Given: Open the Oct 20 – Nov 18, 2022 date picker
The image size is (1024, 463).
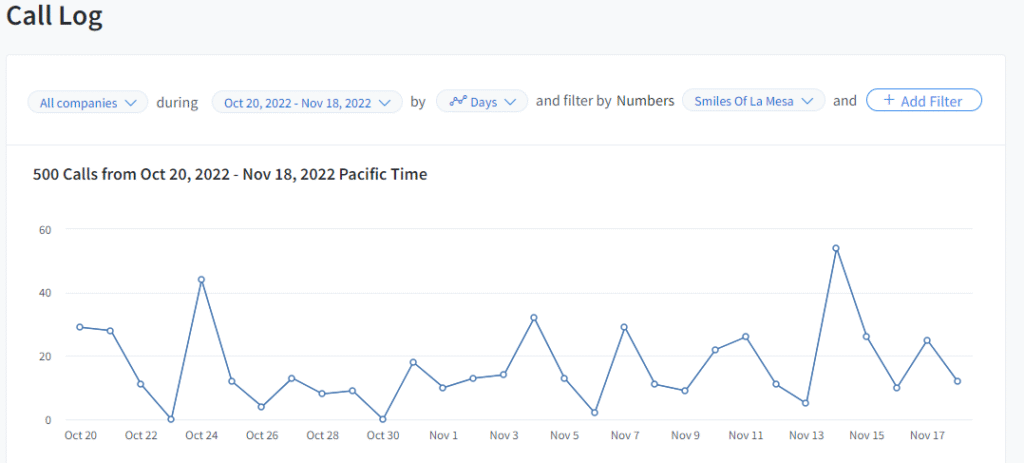Looking at the screenshot, I should point(307,102).
